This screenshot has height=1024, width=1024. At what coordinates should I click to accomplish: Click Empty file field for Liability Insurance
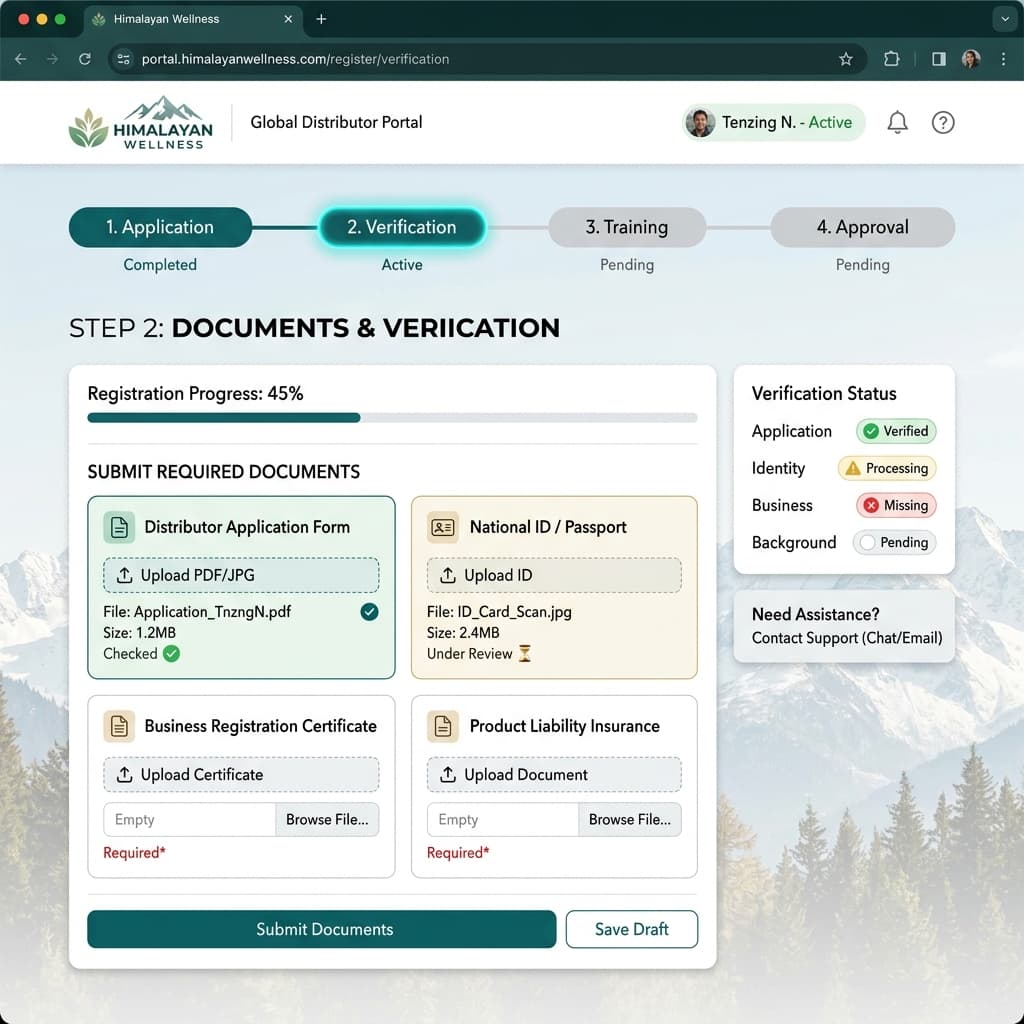pyautogui.click(x=503, y=820)
